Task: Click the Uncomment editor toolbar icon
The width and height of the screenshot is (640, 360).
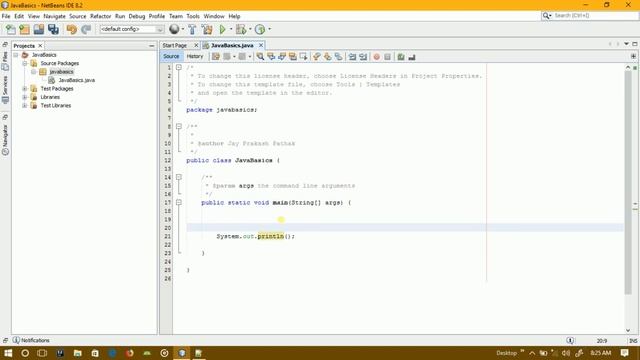Action: 412,57
